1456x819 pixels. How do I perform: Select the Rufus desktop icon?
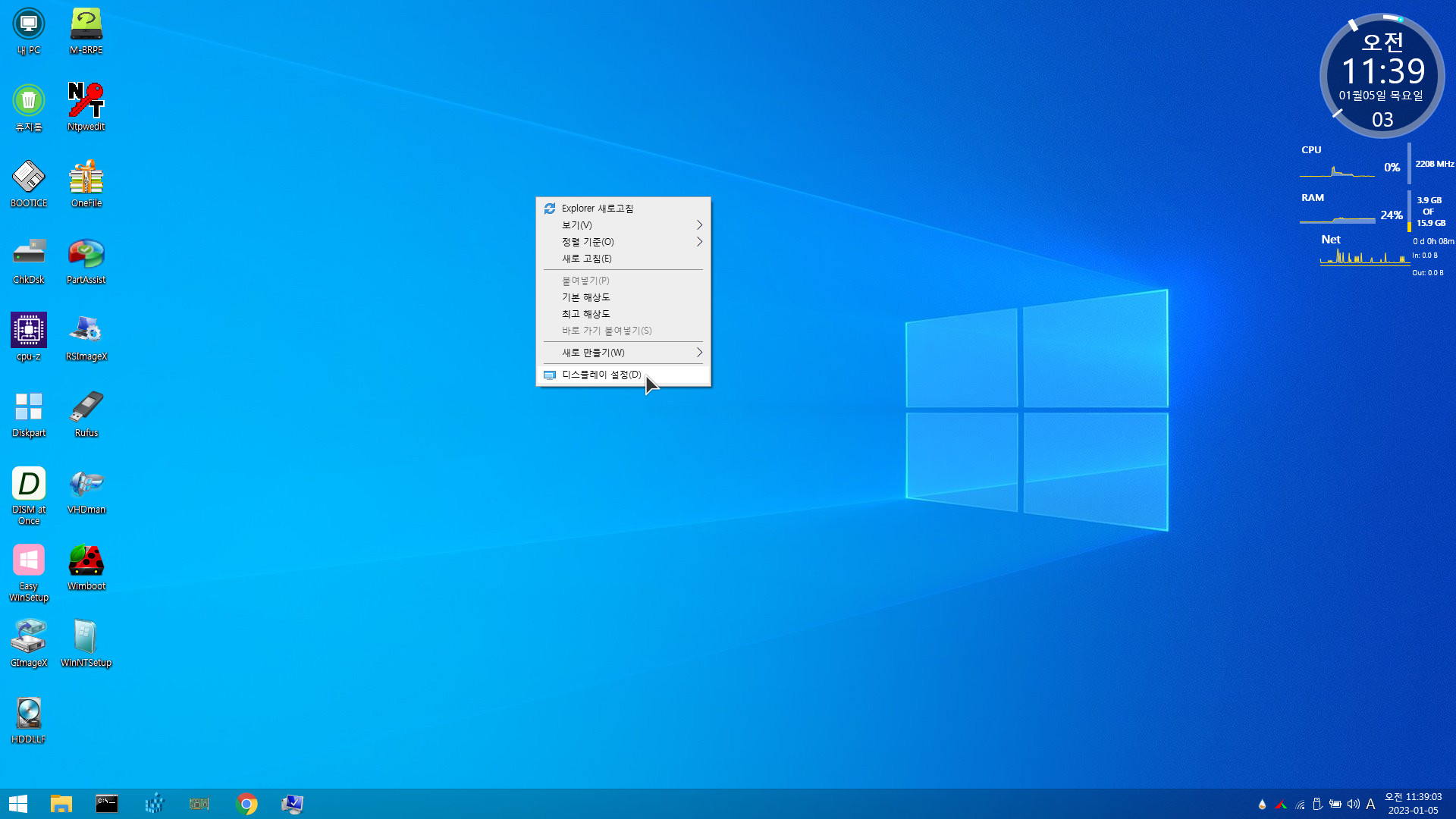point(86,414)
